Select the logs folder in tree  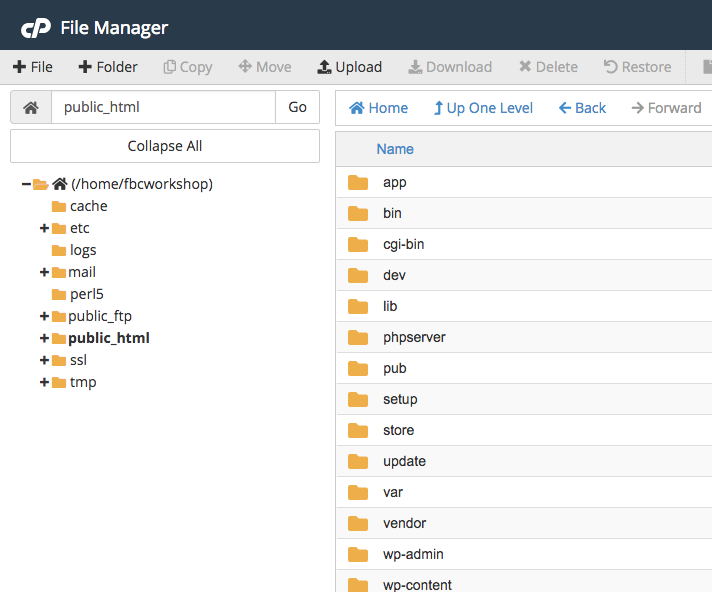pos(83,250)
